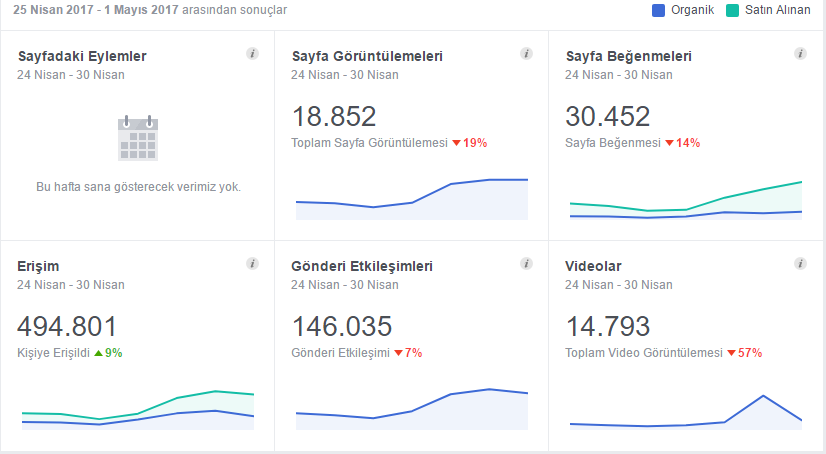826x454 pixels.
Task: Show info tooltip icon for Erişim card
Action: point(252,264)
